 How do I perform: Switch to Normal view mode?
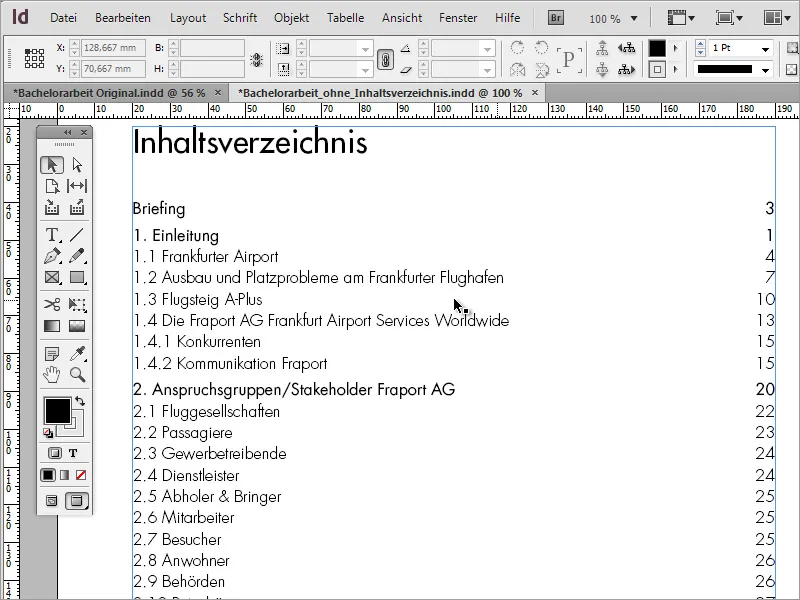pos(52,501)
